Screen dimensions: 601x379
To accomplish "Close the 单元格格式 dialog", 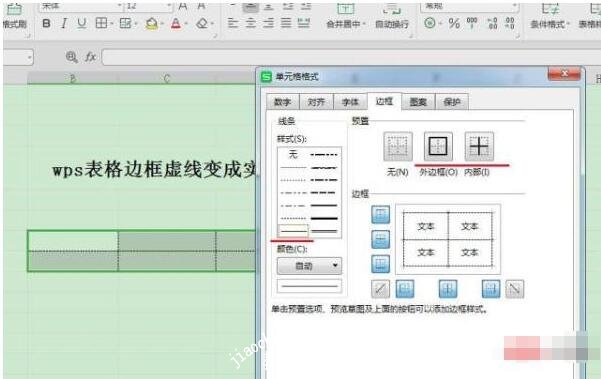I will point(564,74).
